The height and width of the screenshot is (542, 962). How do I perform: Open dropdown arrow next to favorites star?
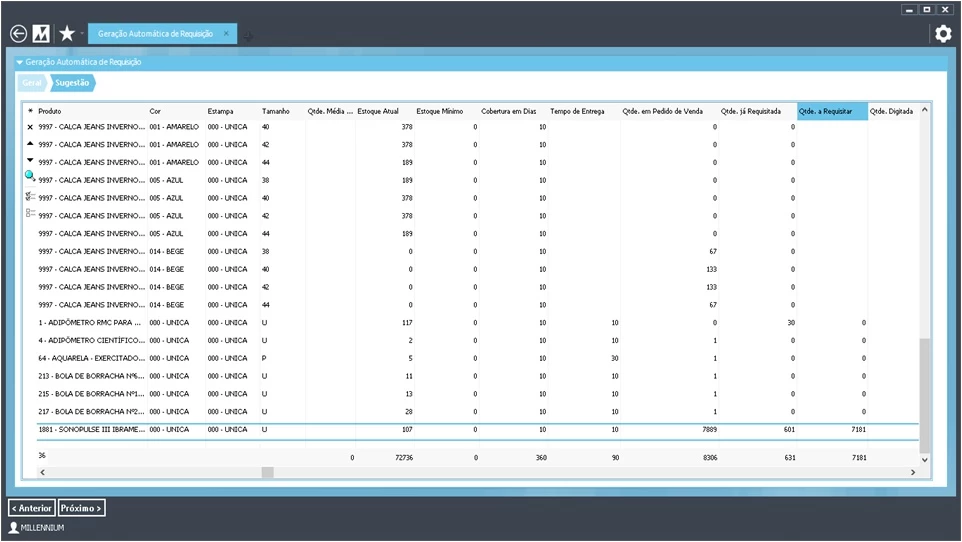(x=82, y=35)
